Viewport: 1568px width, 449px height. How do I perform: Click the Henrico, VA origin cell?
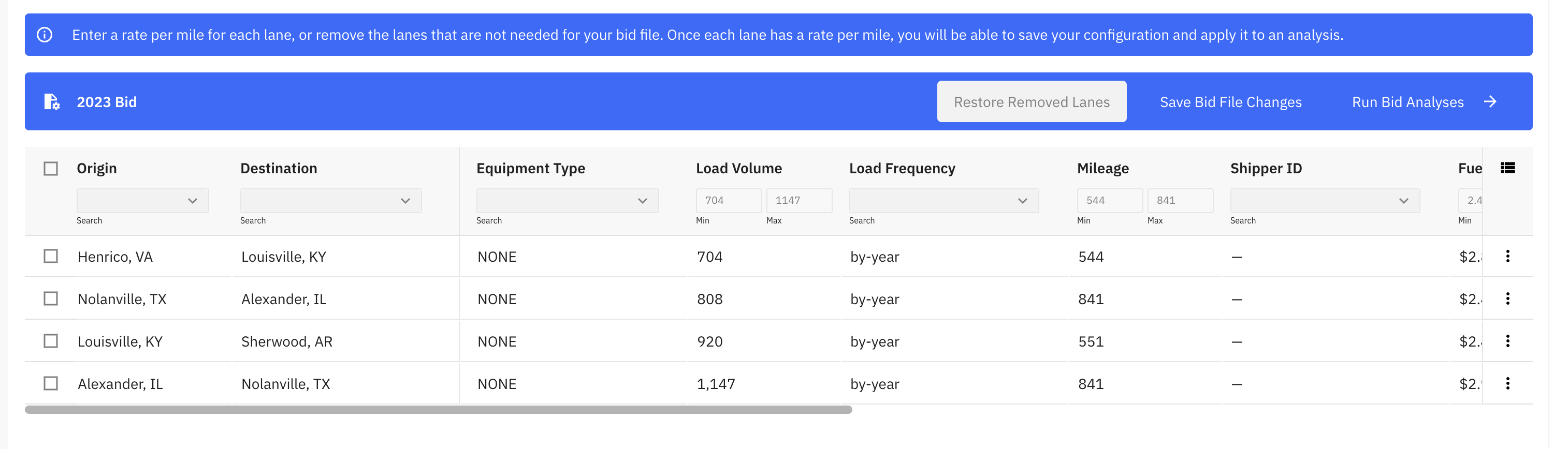pos(115,257)
